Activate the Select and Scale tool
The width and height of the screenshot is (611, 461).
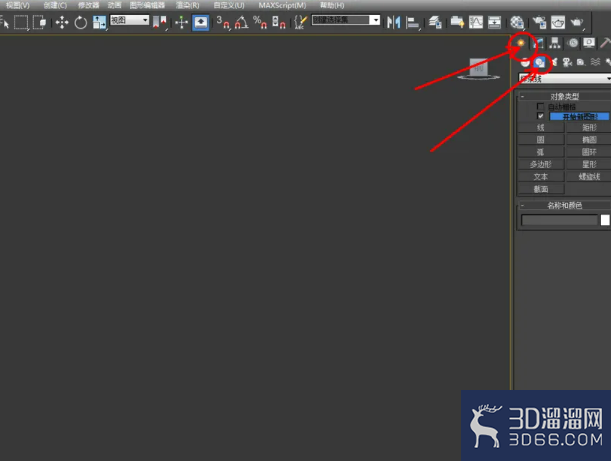pos(99,22)
